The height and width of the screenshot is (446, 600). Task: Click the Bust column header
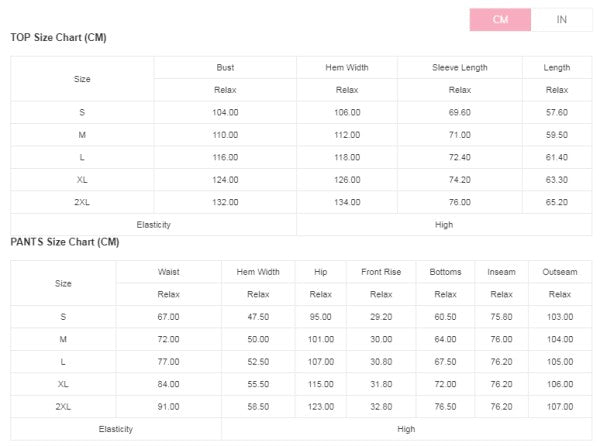tap(225, 67)
